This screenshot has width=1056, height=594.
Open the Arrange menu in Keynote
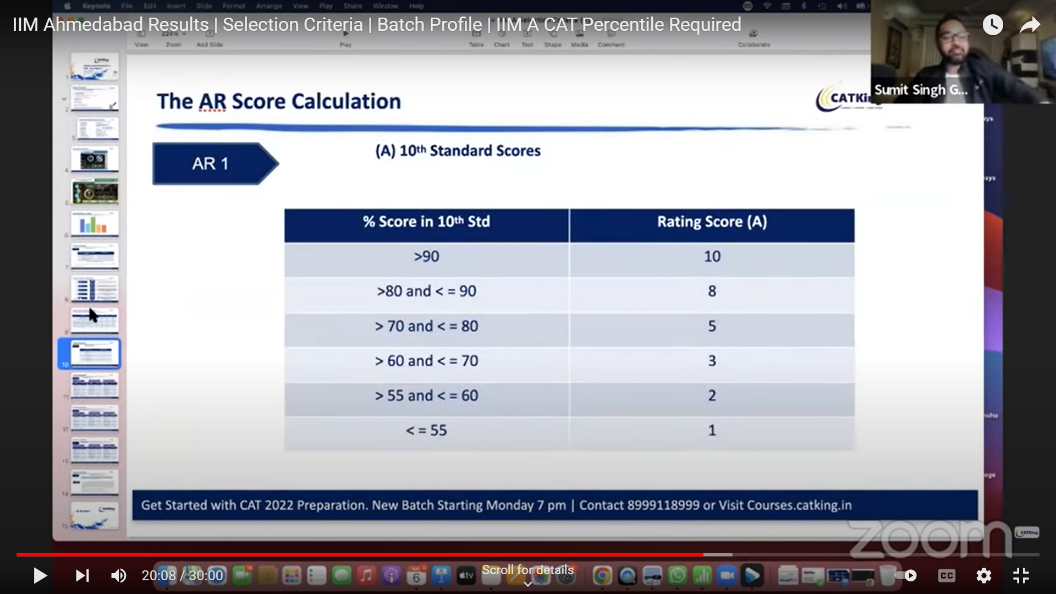tap(269, 6)
